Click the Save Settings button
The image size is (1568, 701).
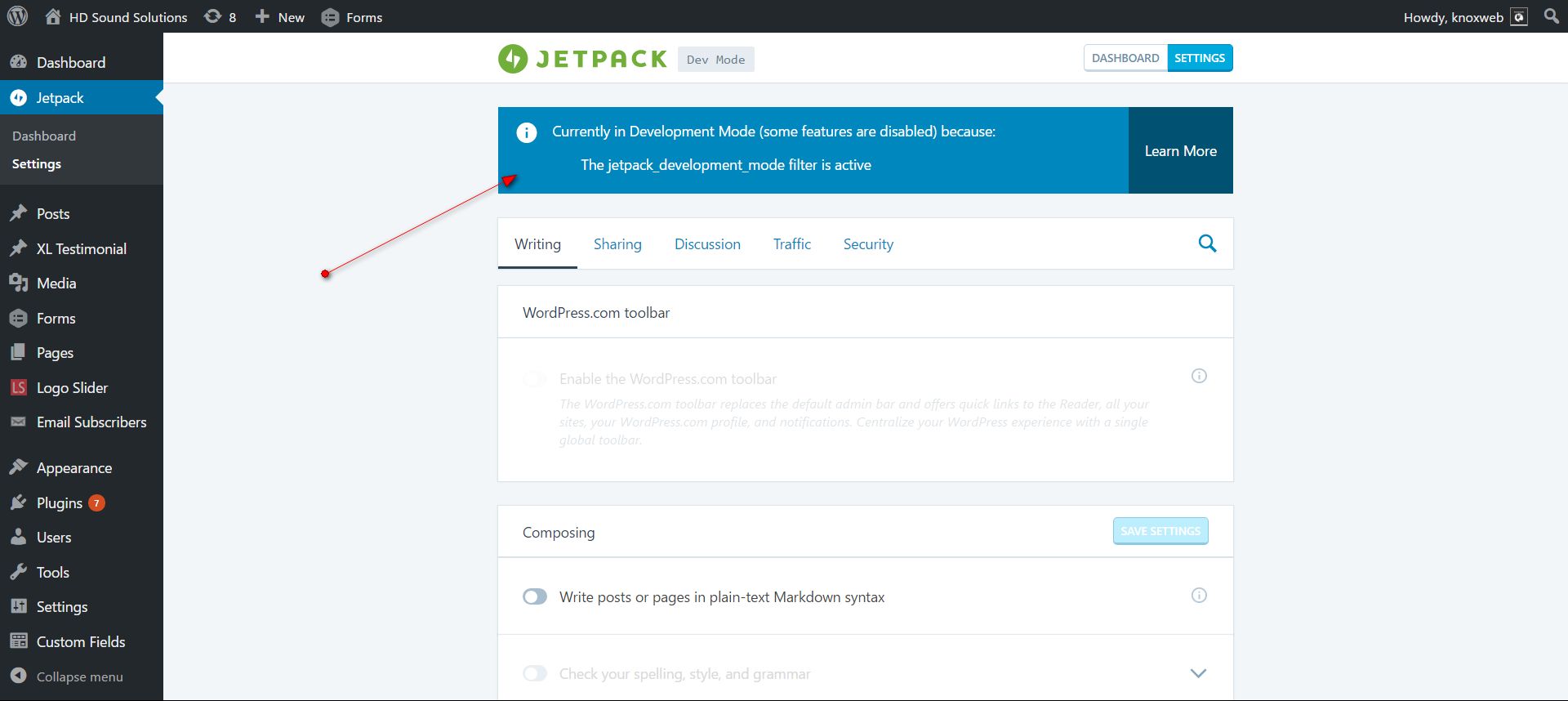click(1160, 531)
